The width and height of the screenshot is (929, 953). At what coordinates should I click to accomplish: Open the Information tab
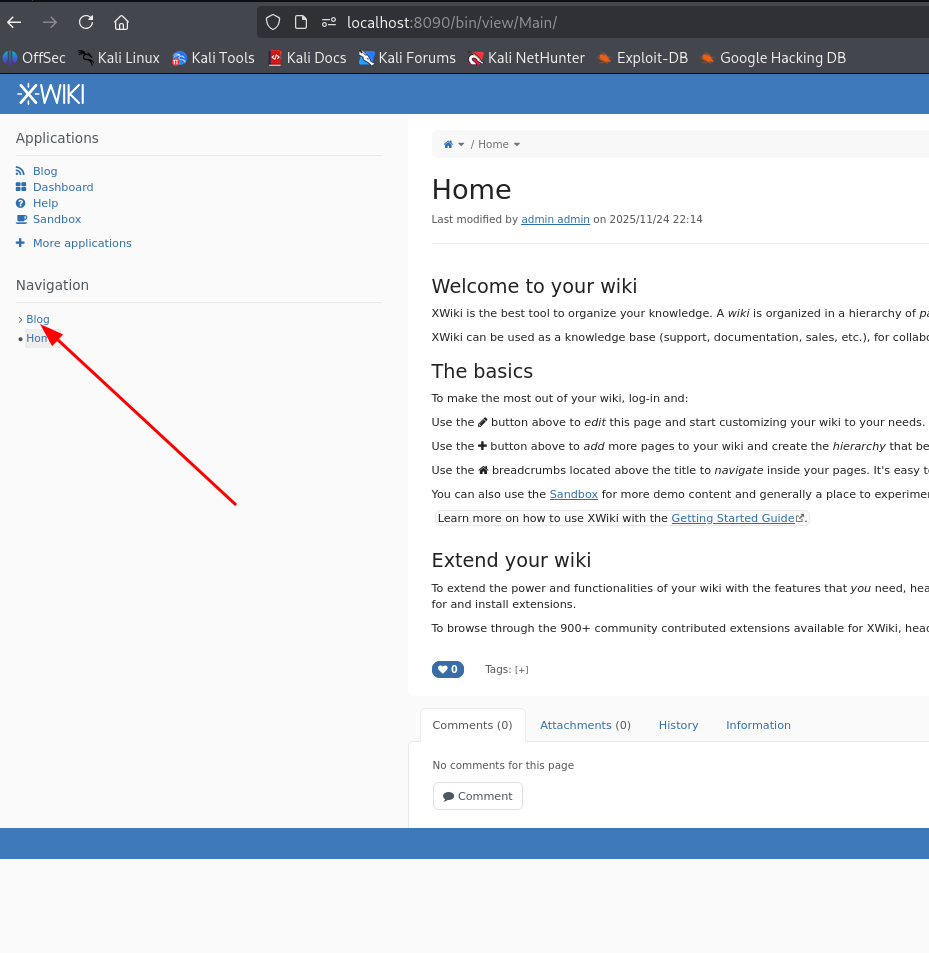758,725
